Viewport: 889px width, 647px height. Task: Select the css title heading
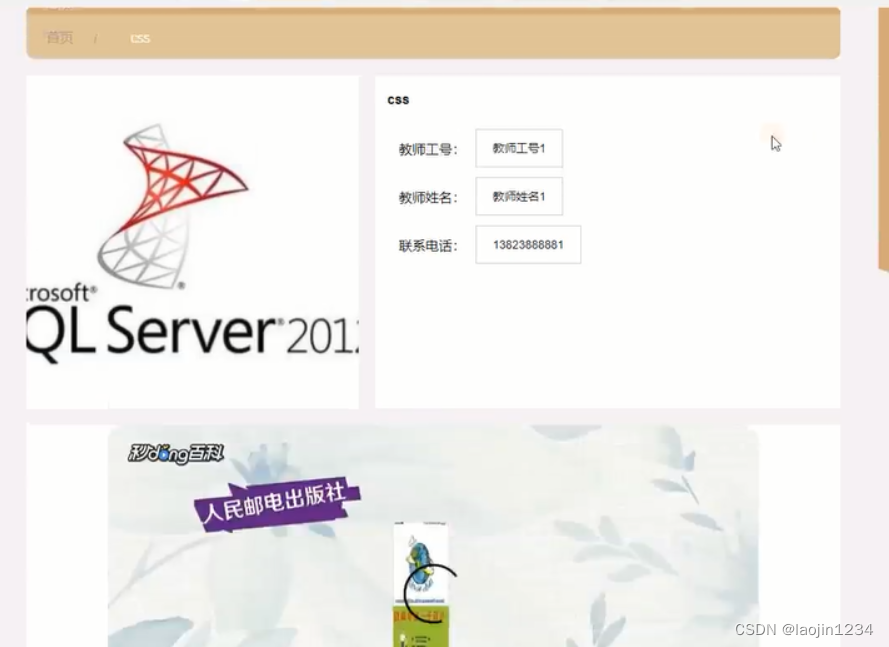point(398,100)
